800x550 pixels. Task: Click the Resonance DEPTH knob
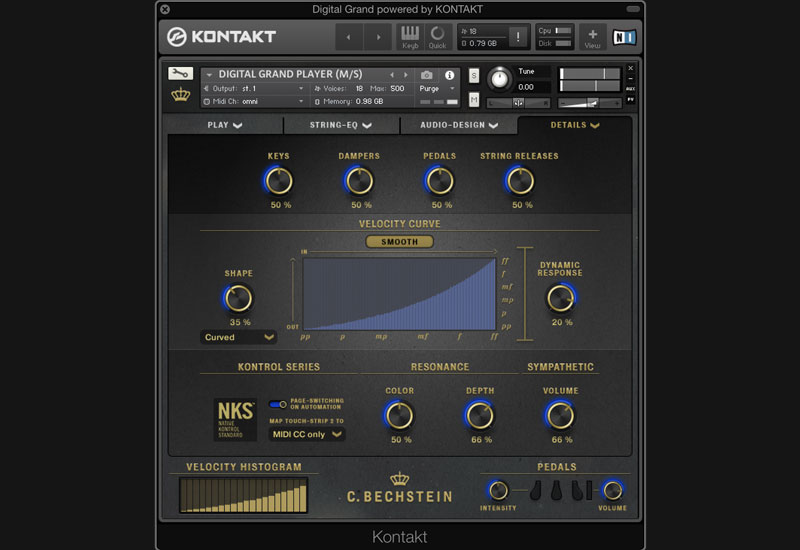click(x=480, y=415)
